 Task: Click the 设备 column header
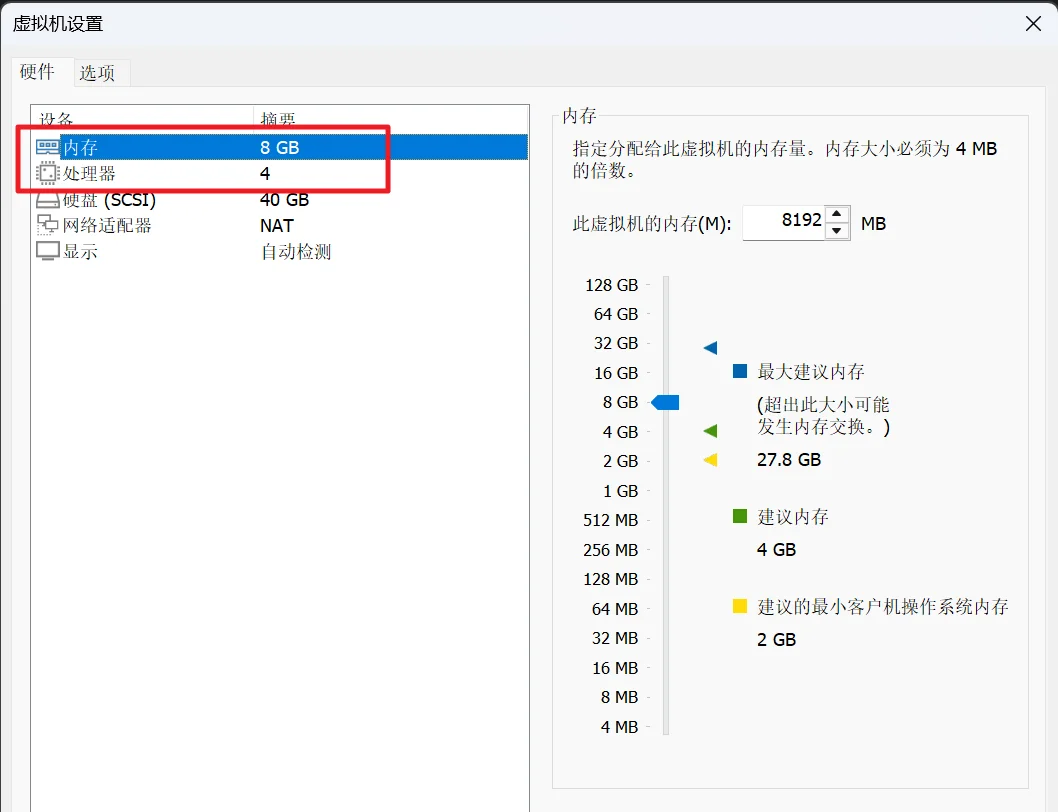(x=142, y=119)
